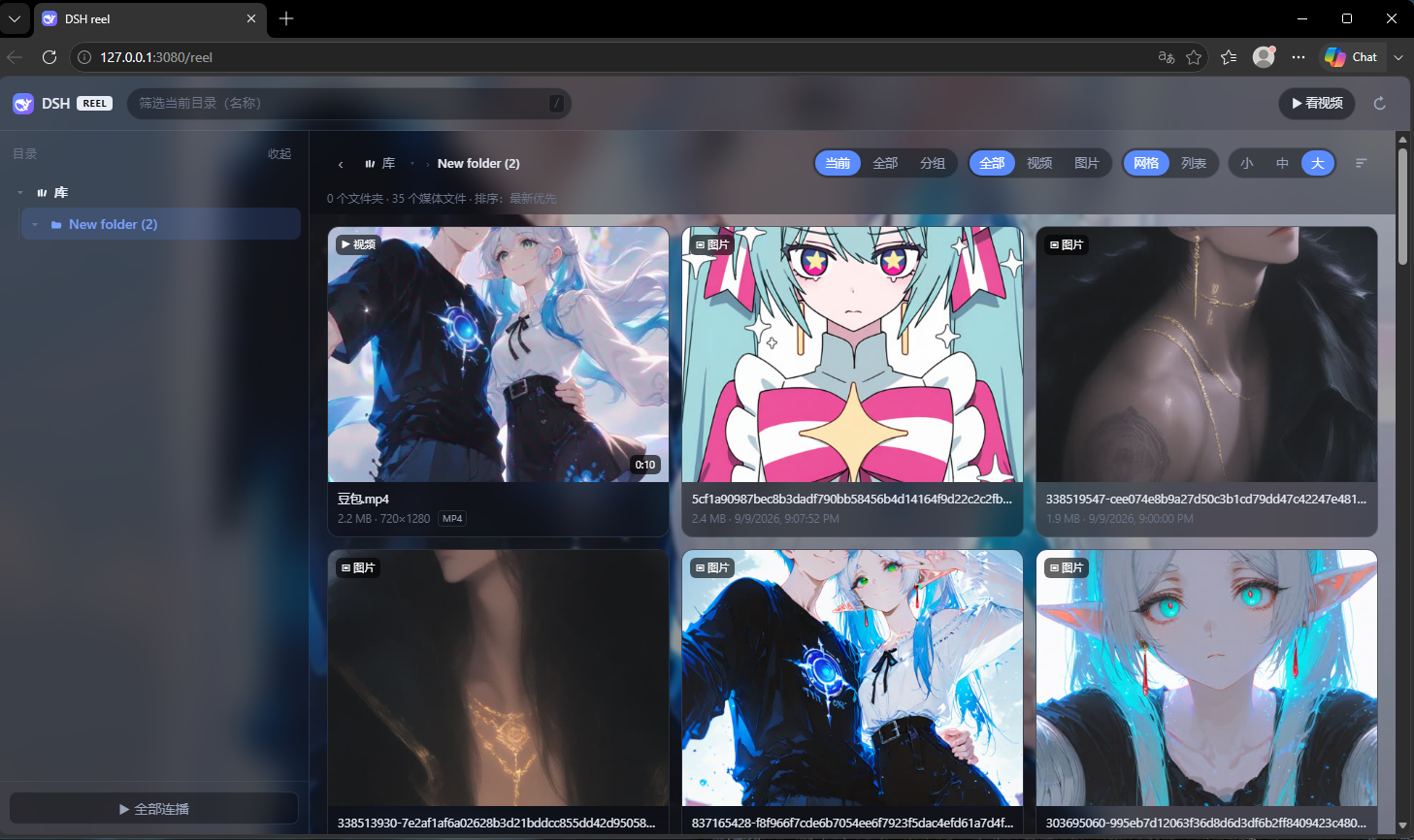Filter media to 视频 only
This screenshot has width=1414, height=840.
click(1039, 163)
